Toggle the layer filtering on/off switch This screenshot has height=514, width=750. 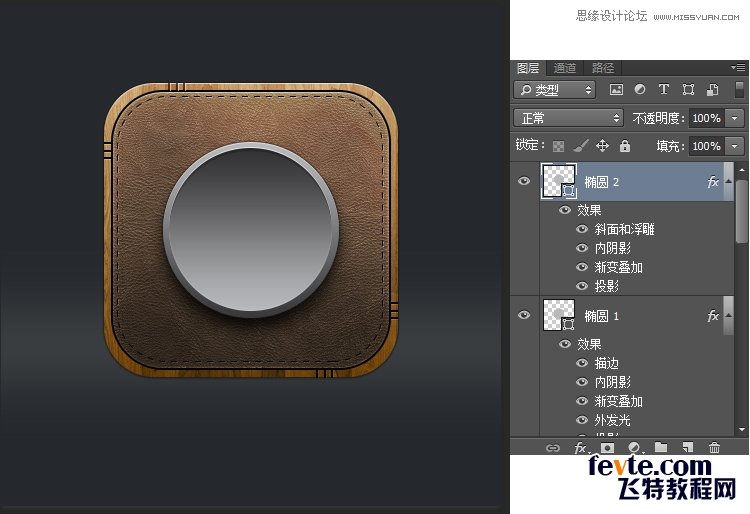point(739,89)
